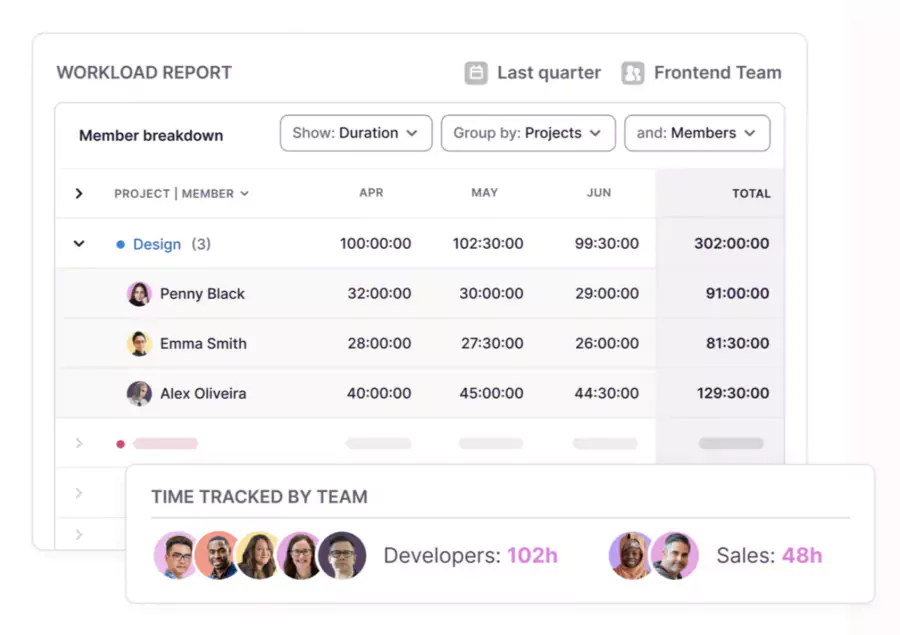Open Alex Oliveira's avatar

tap(139, 393)
